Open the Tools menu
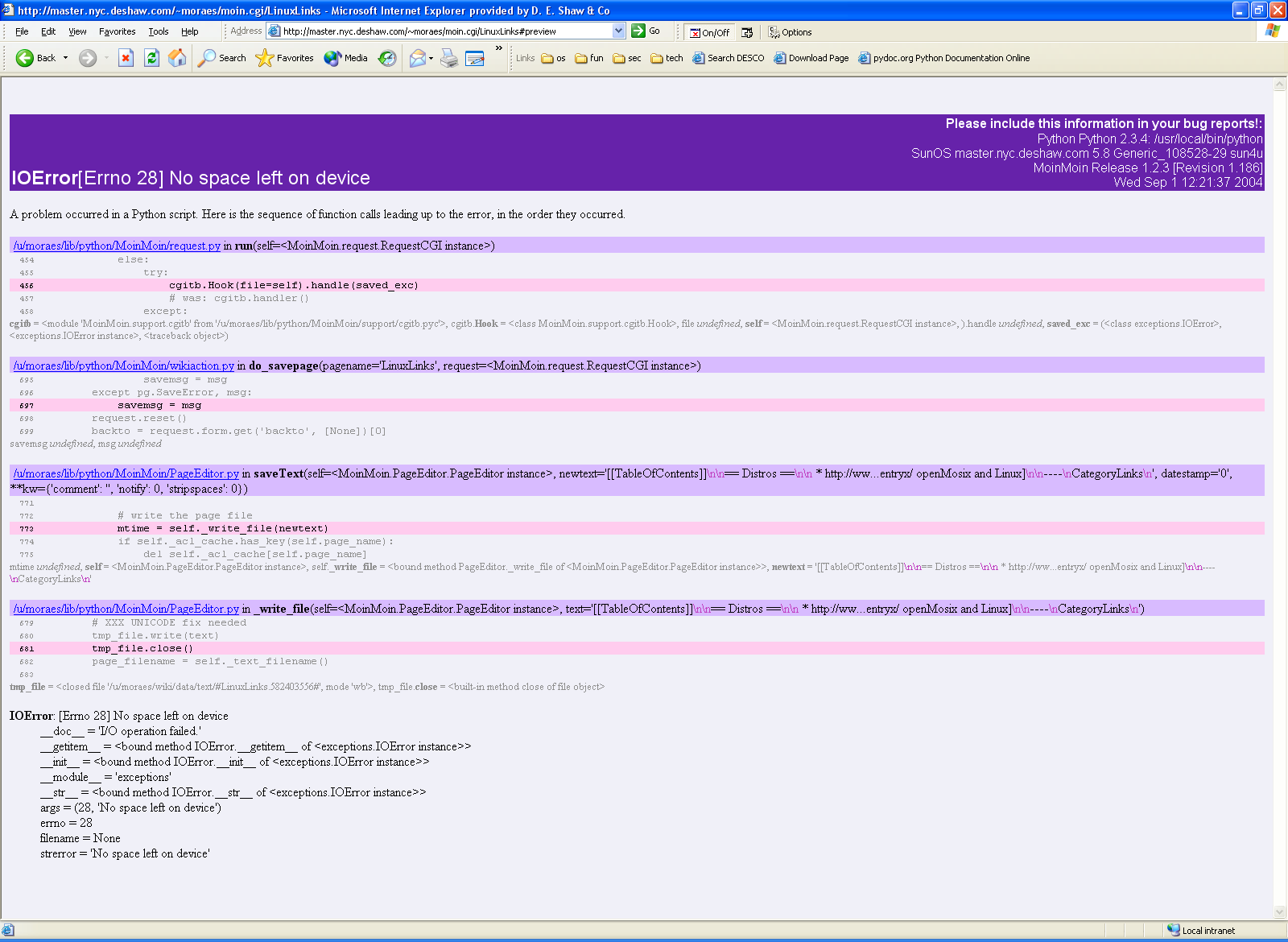The image size is (1288, 942). point(158,31)
